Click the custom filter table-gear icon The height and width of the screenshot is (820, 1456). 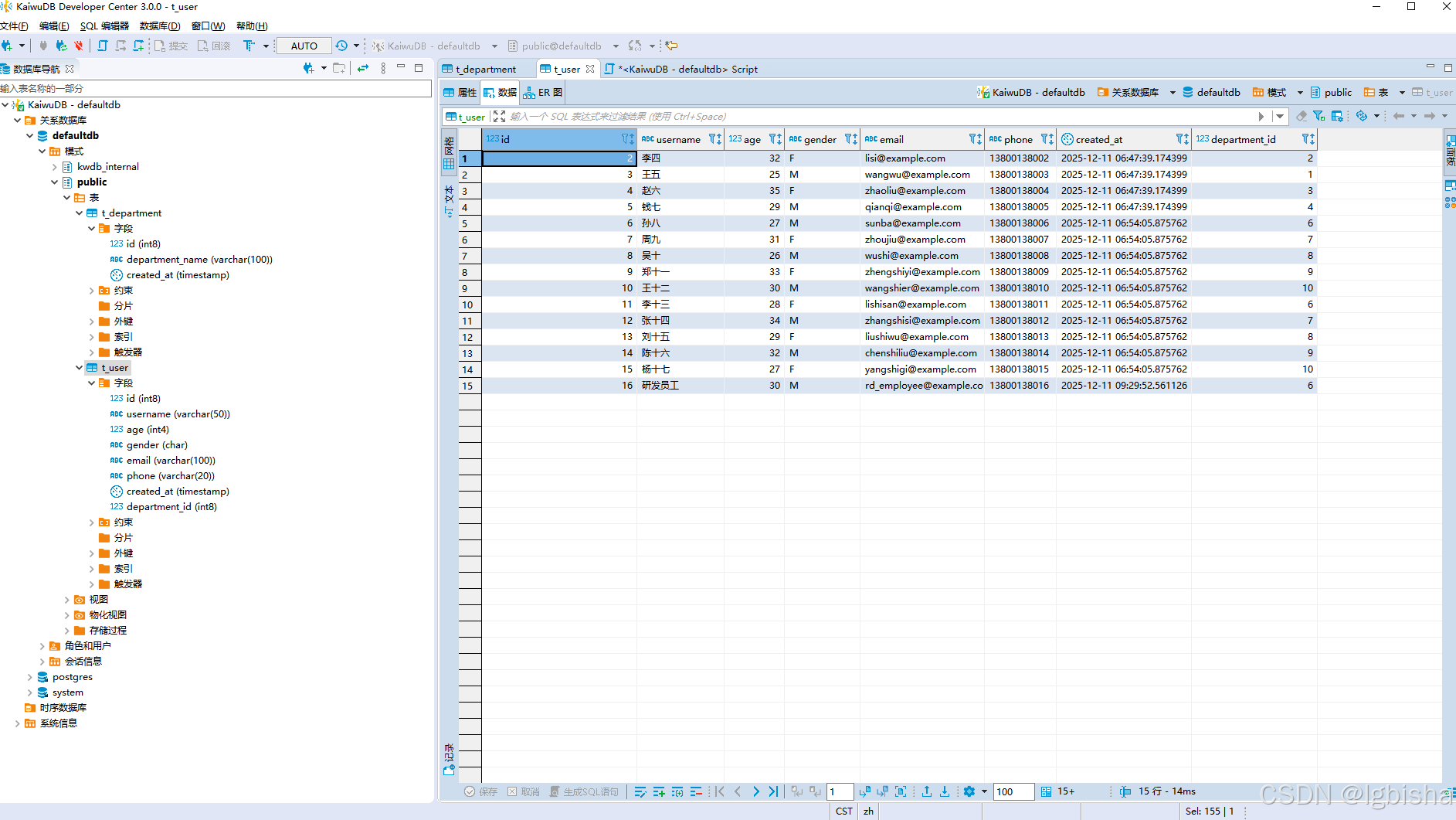click(1337, 116)
